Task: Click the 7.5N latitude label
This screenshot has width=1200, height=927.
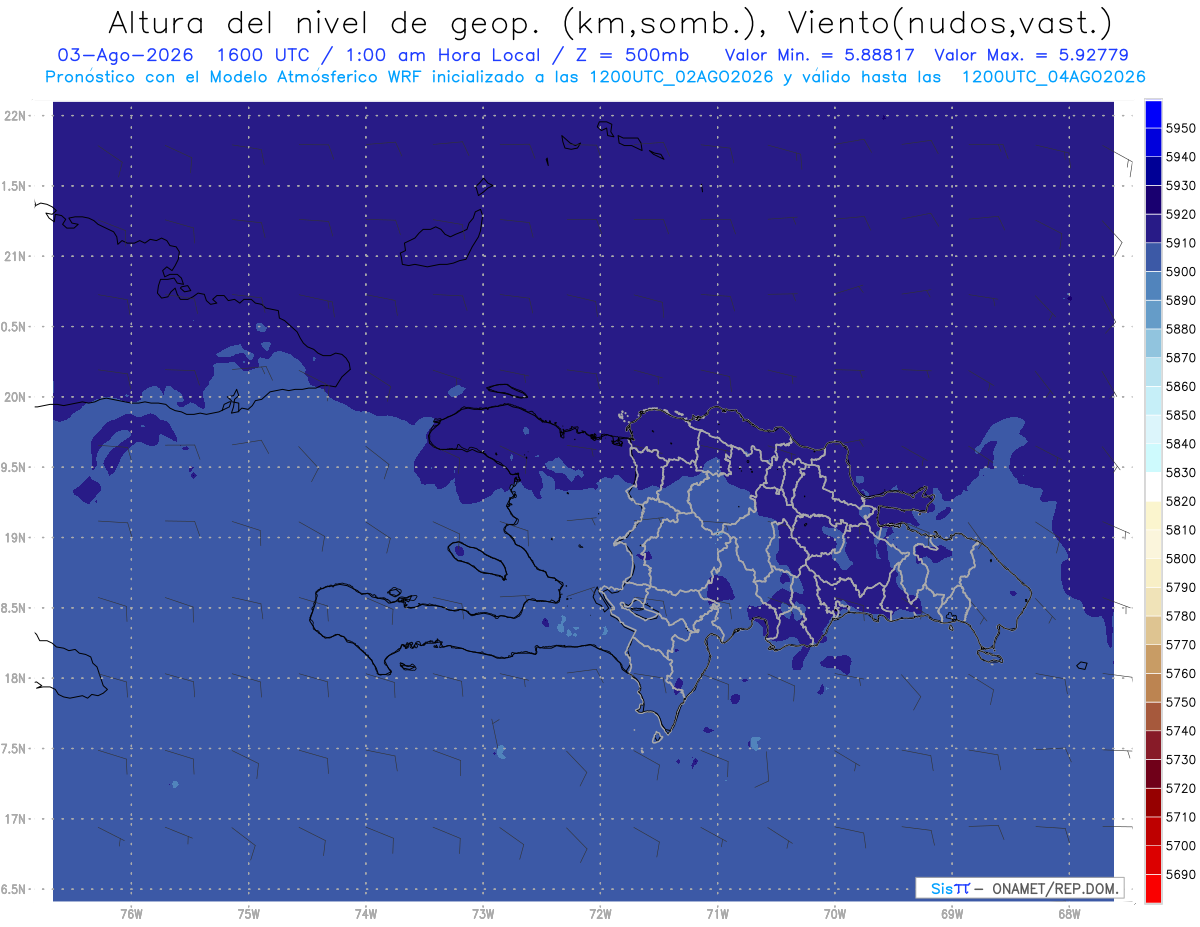Action: point(15,749)
